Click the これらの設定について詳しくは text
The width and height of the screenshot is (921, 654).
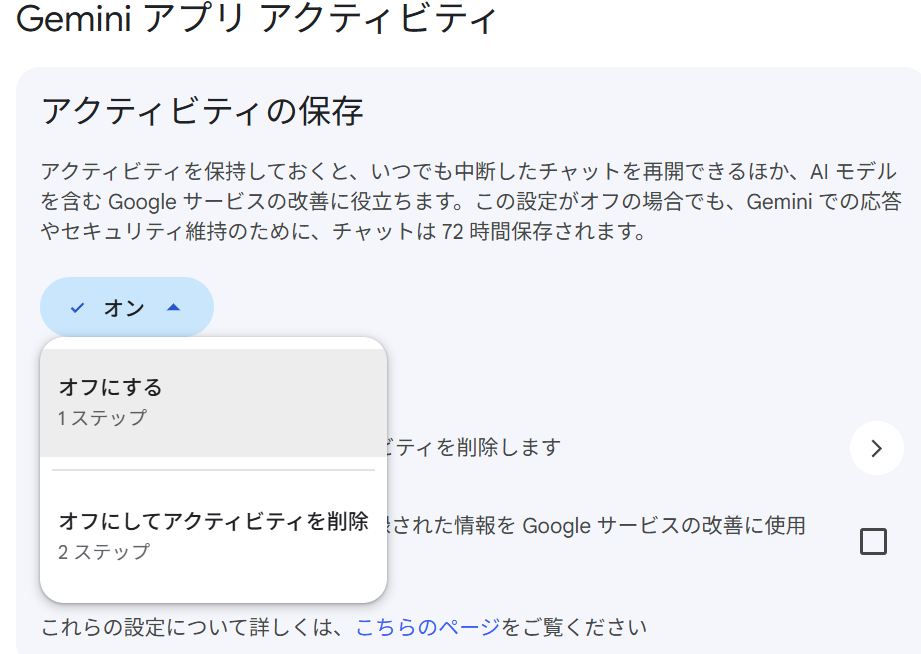(x=195, y=628)
